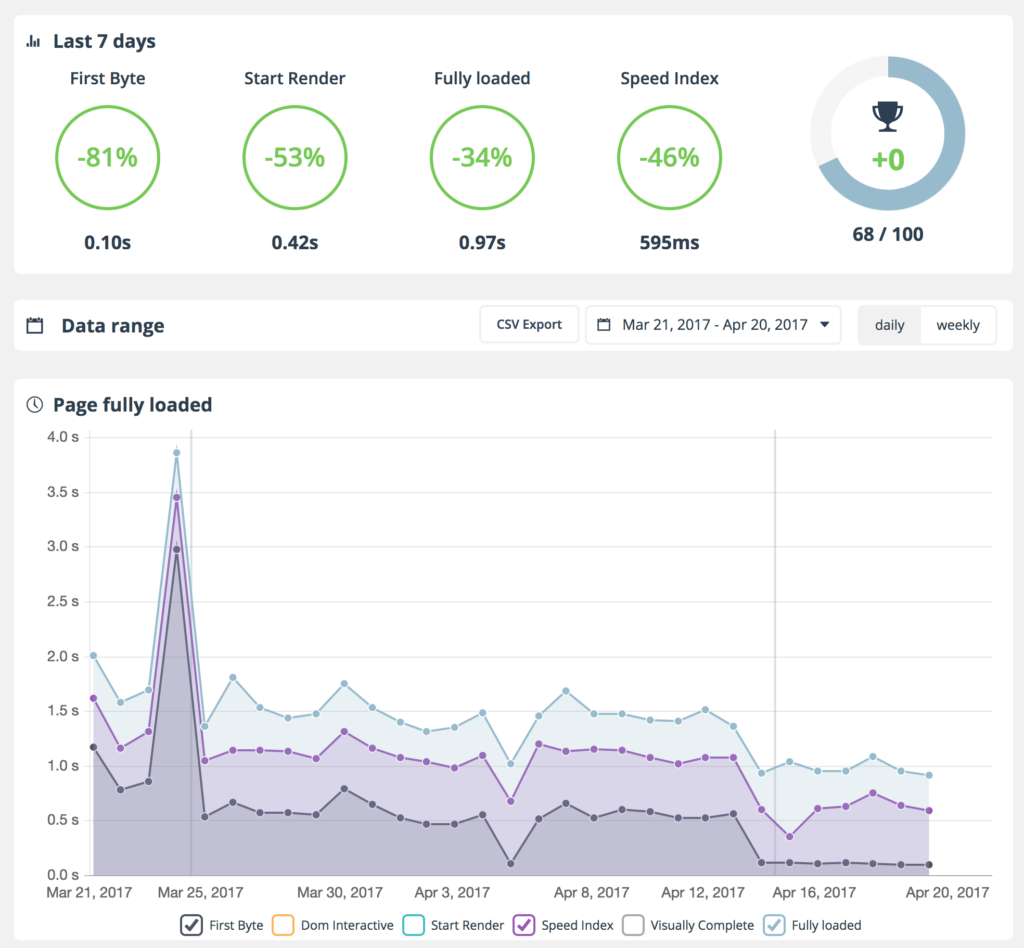Click the clock icon beside Page fully loaded
This screenshot has height=948, width=1024.
coord(34,405)
